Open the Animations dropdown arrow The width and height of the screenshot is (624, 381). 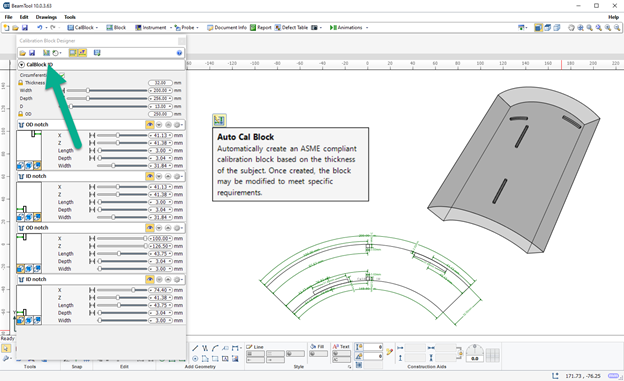(367, 28)
